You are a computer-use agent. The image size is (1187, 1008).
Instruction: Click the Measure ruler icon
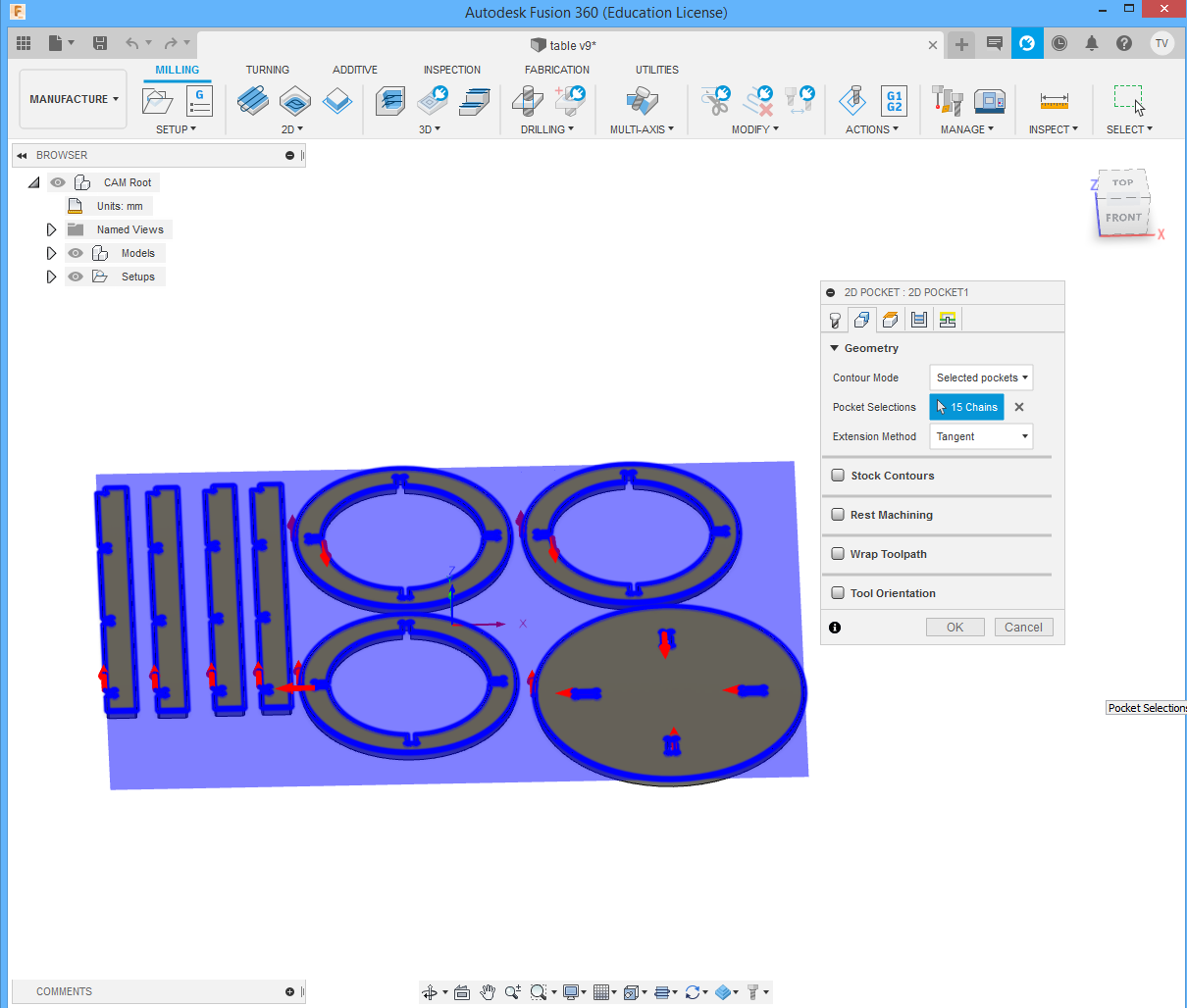pos(1054,100)
